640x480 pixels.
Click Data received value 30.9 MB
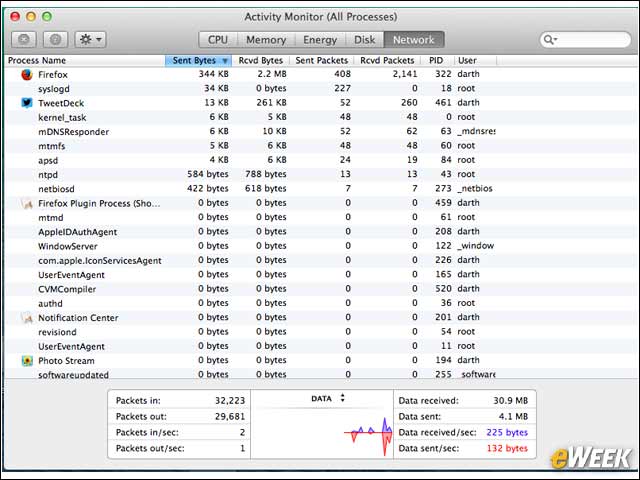[x=510, y=400]
